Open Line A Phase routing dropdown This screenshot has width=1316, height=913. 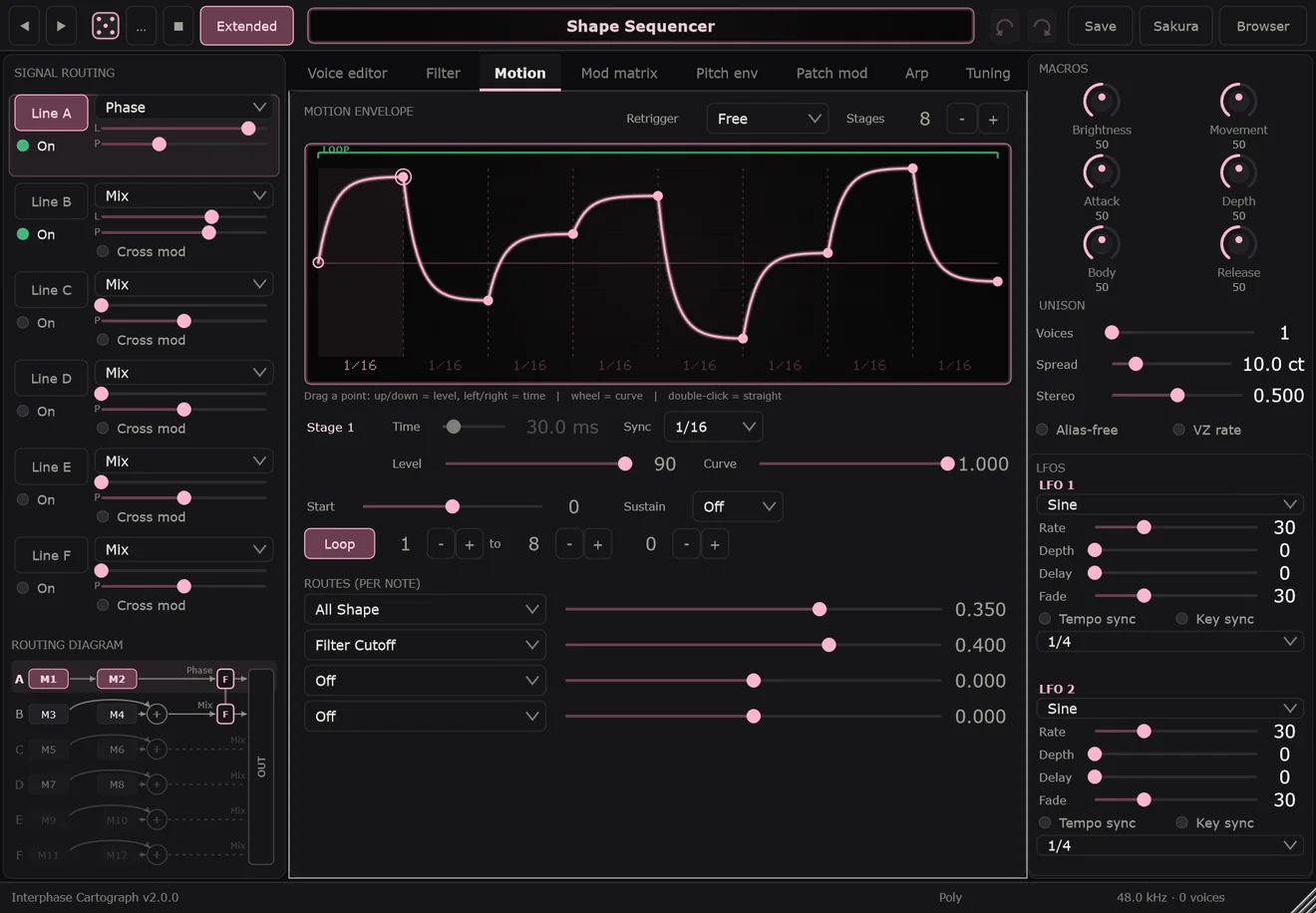[x=185, y=108]
